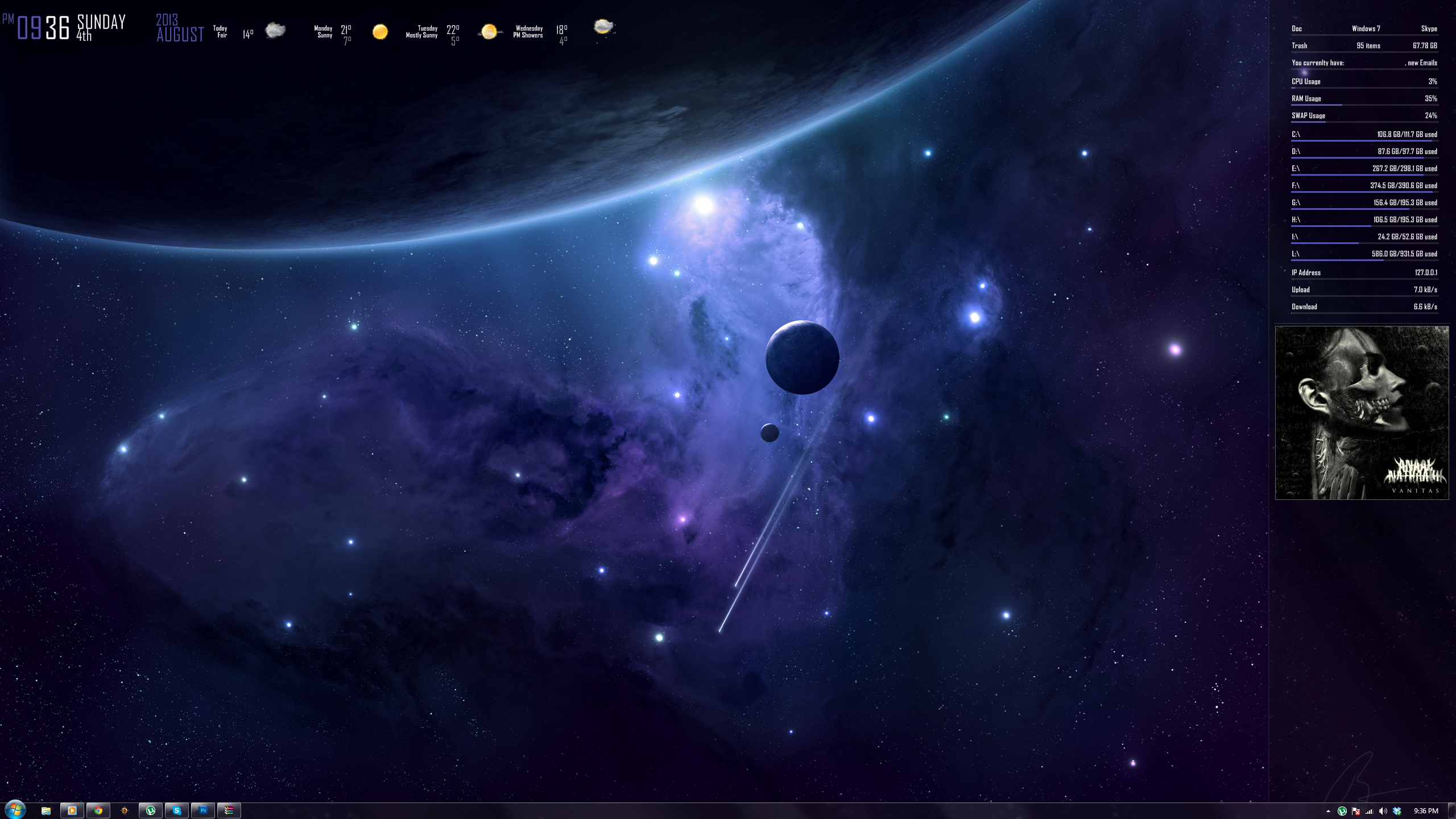Open drive I:\ in the sidebar
Viewport: 1456px width, 819px height.
pyautogui.click(x=1294, y=237)
